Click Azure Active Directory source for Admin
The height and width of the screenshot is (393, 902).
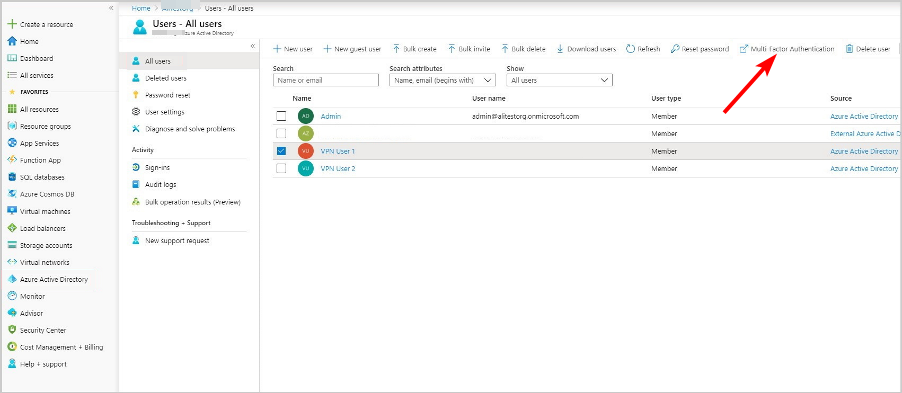point(864,116)
